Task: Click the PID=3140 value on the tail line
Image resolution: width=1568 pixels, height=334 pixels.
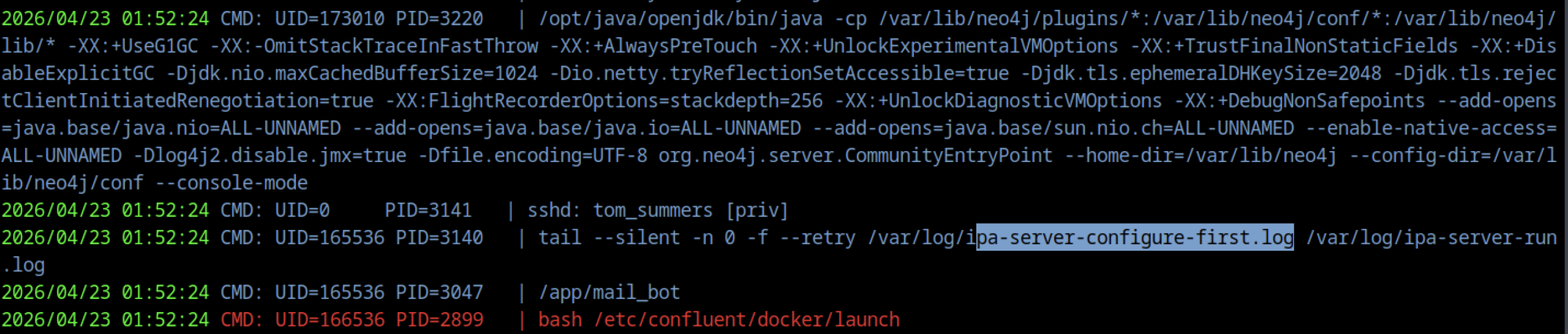Action: [439, 237]
